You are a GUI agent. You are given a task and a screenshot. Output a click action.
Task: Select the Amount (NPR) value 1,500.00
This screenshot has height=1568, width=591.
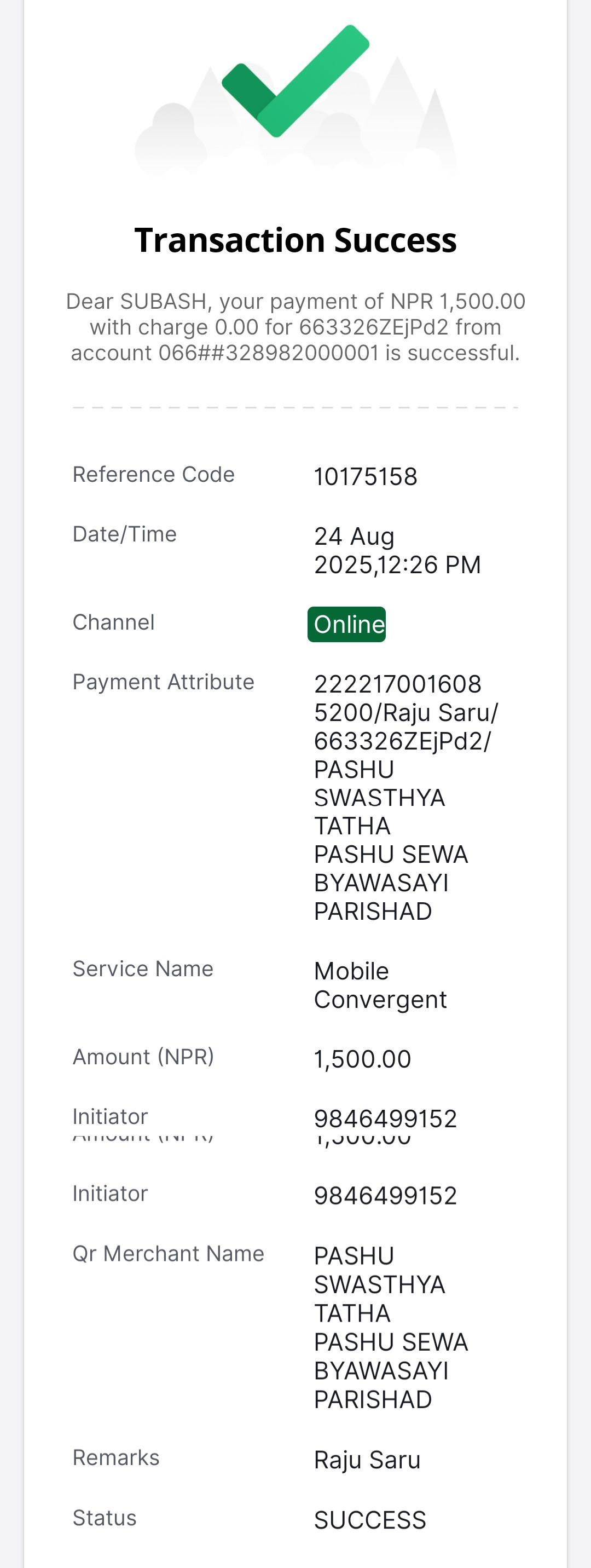pyautogui.click(x=362, y=1059)
